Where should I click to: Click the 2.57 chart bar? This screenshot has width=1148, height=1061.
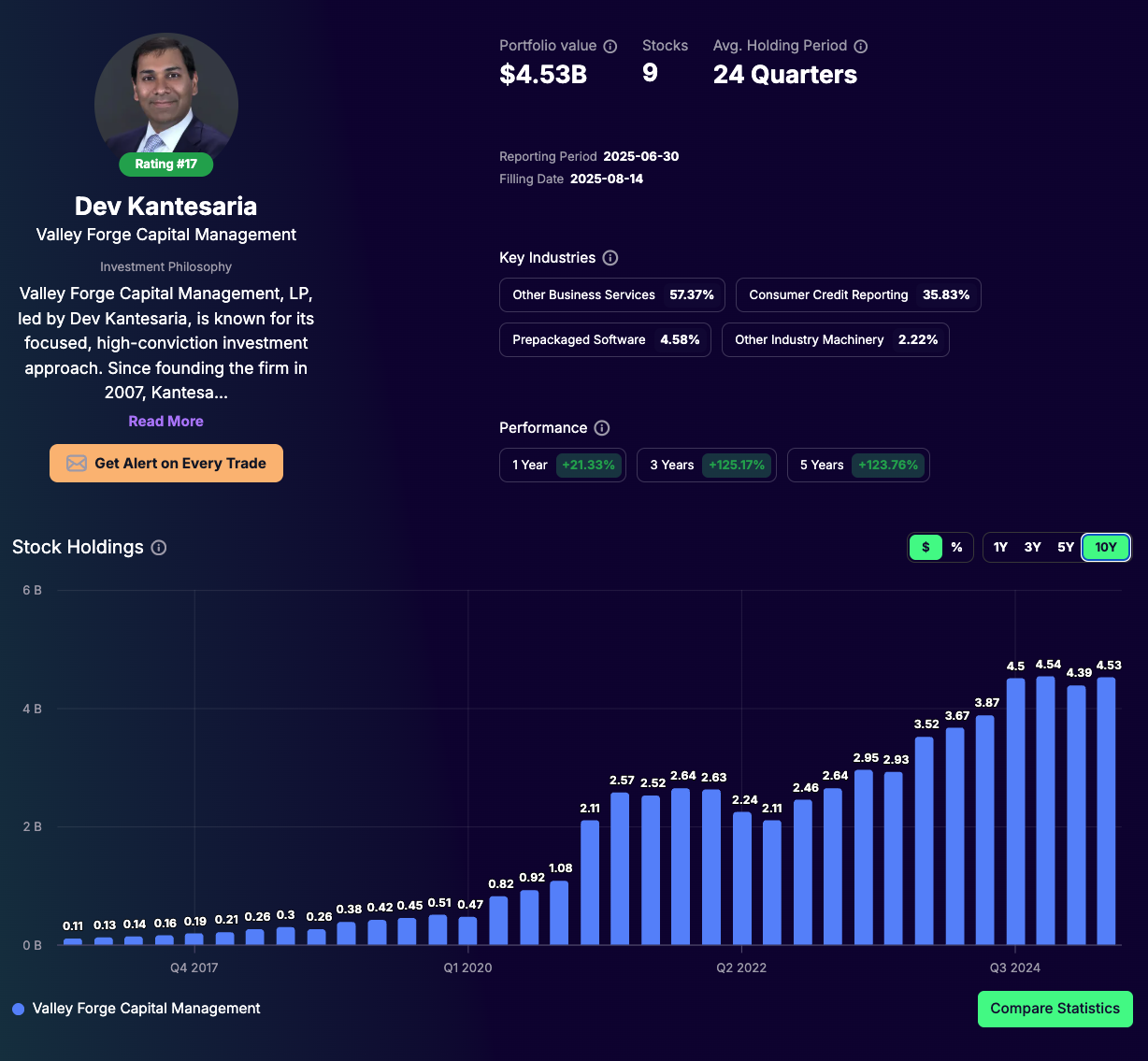coord(620,868)
